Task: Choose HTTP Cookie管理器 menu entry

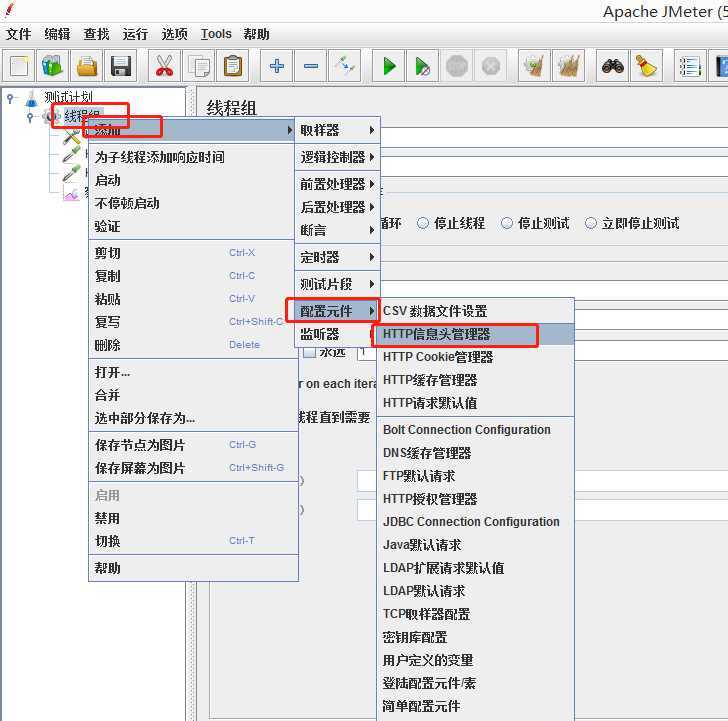Action: [x=475, y=357]
